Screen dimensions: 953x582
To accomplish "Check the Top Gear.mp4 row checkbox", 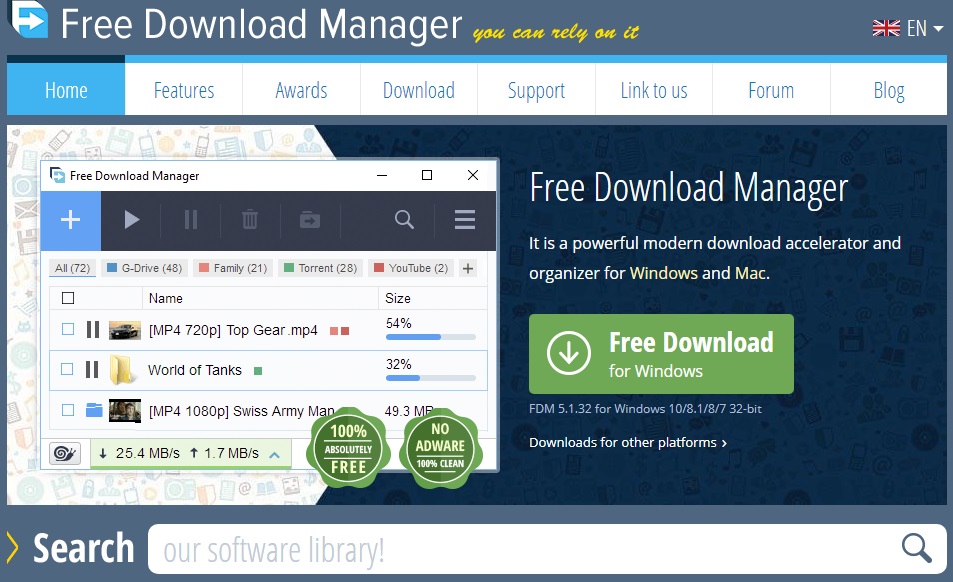I will tap(68, 329).
